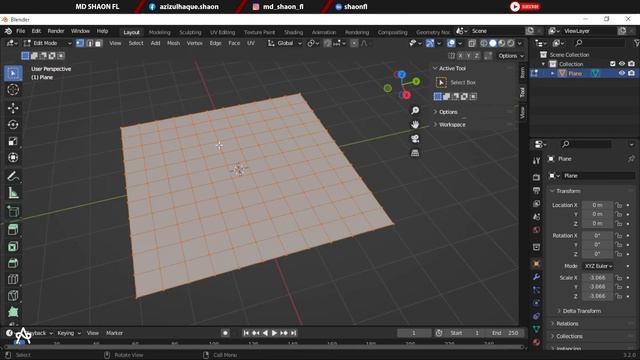
Task: Toggle lock on Location X
Action: [619, 205]
